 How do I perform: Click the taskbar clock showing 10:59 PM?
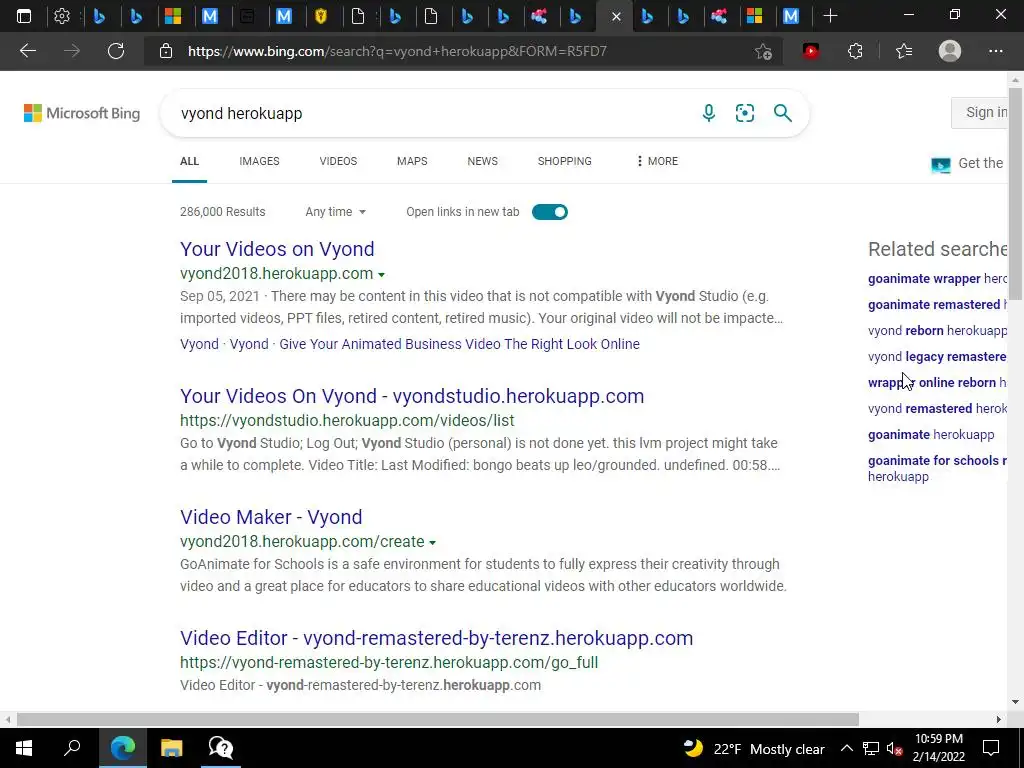point(938,748)
